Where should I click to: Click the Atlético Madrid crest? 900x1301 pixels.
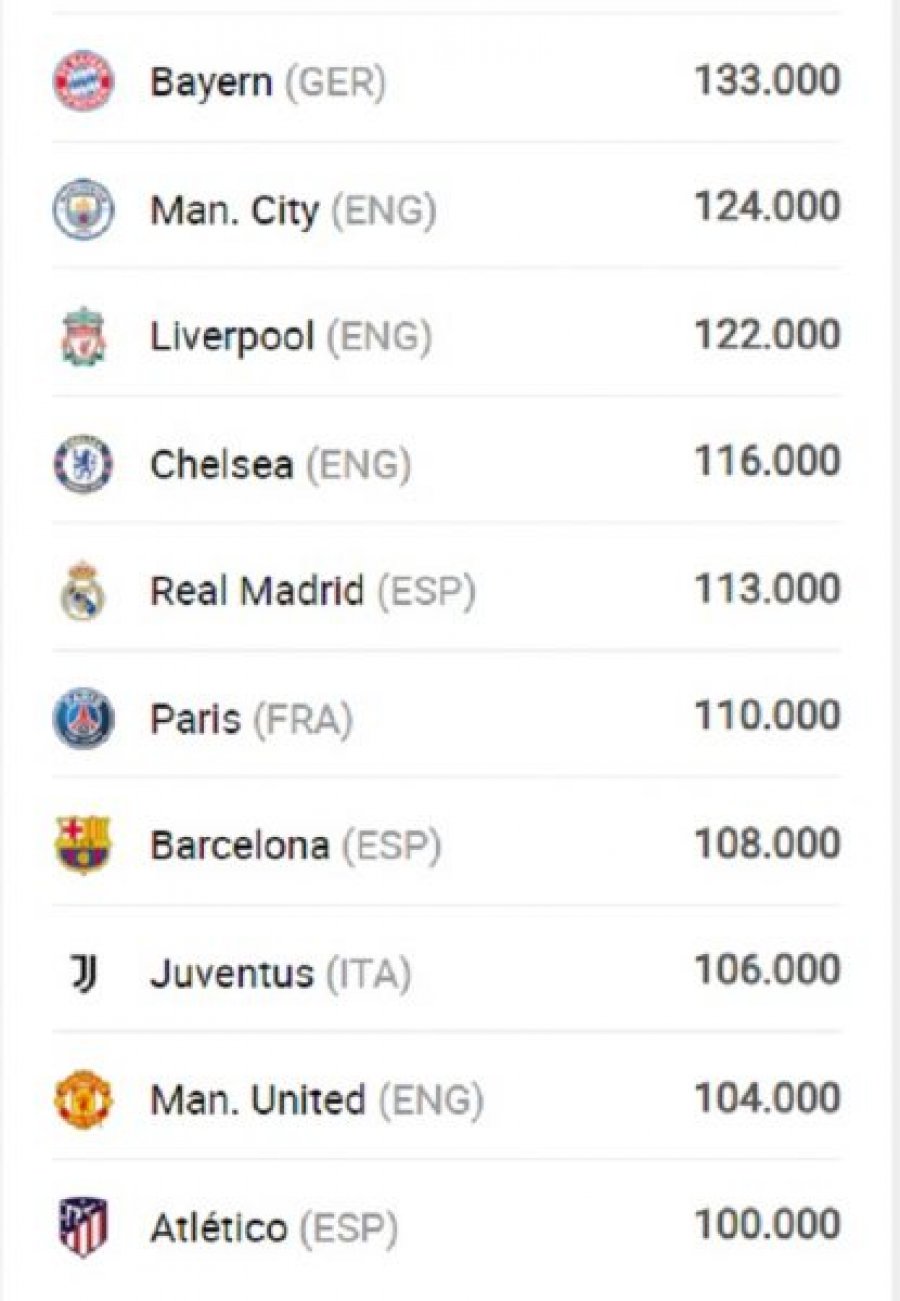click(x=83, y=1227)
